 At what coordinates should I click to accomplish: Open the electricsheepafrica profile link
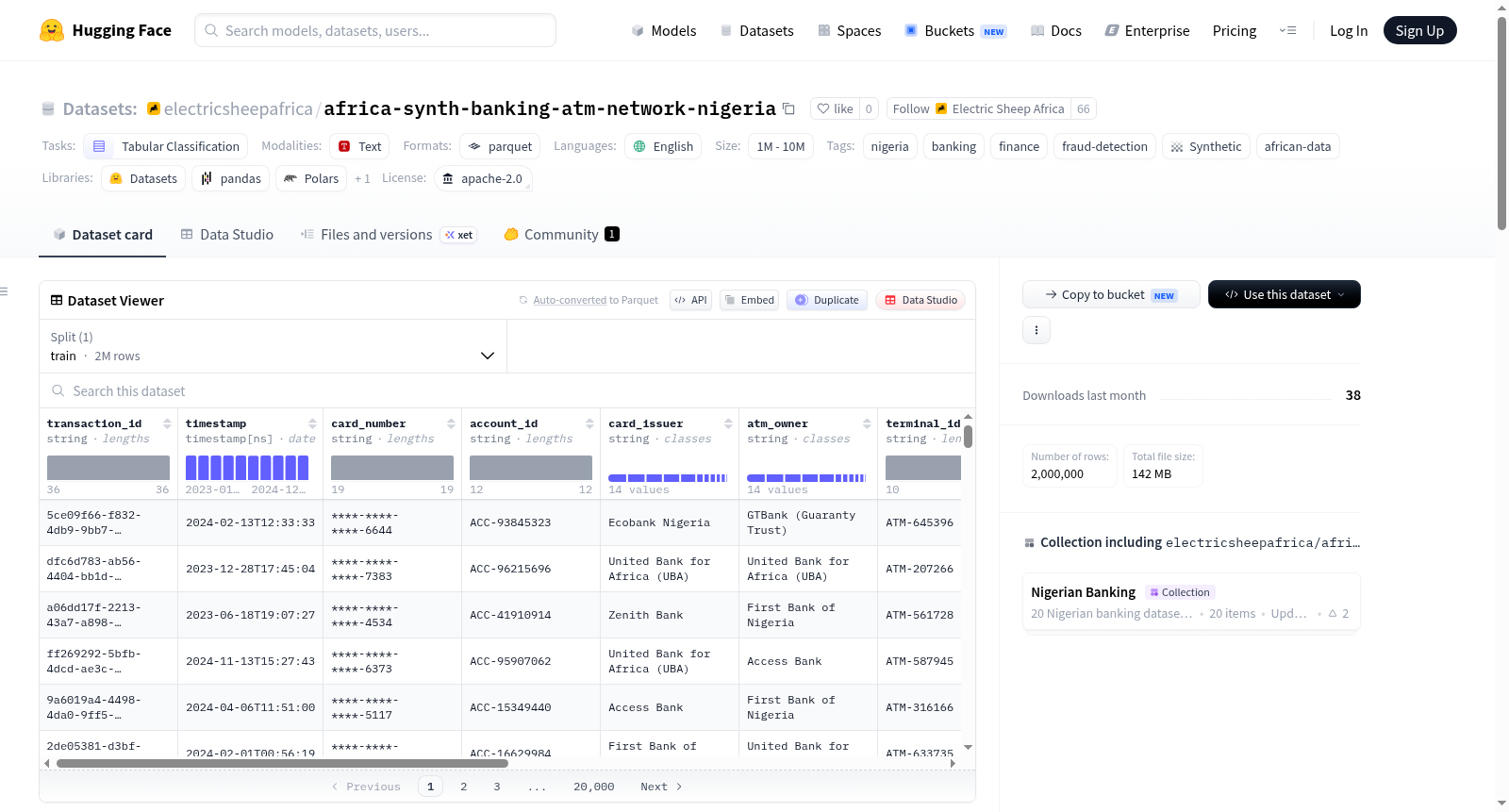click(x=238, y=108)
